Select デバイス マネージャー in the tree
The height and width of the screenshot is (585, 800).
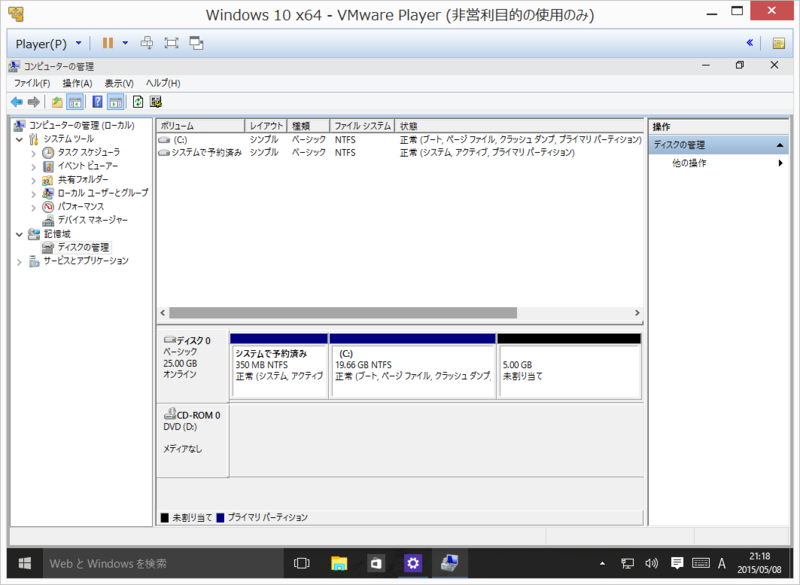[x=92, y=220]
